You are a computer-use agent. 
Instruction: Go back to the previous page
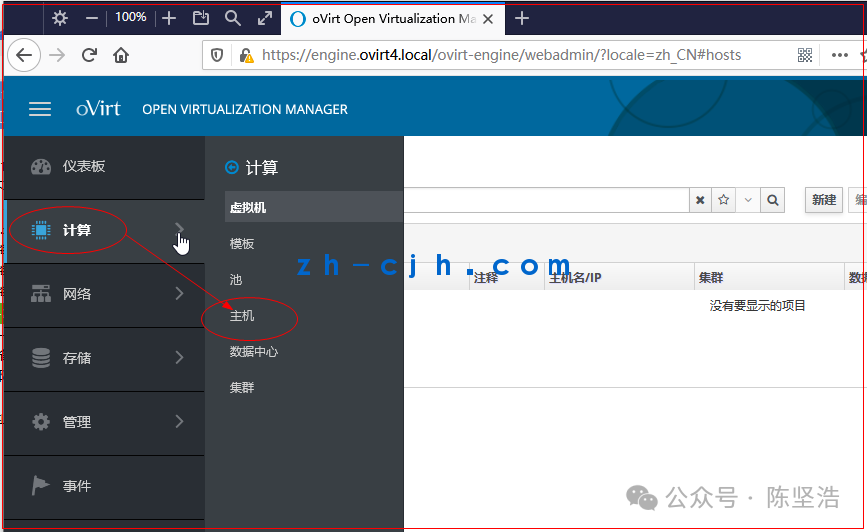click(x=24, y=55)
